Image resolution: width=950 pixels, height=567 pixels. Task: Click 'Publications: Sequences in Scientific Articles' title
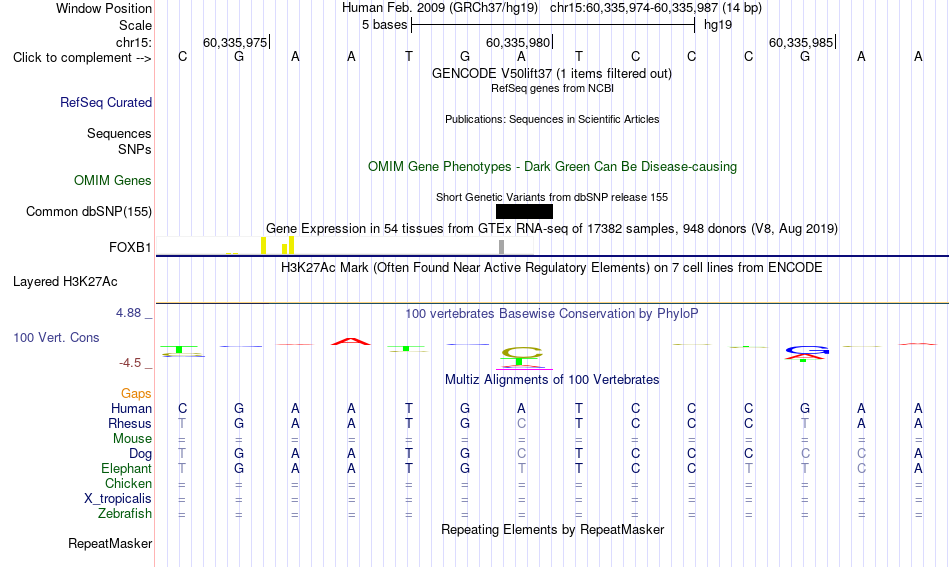(x=552, y=119)
